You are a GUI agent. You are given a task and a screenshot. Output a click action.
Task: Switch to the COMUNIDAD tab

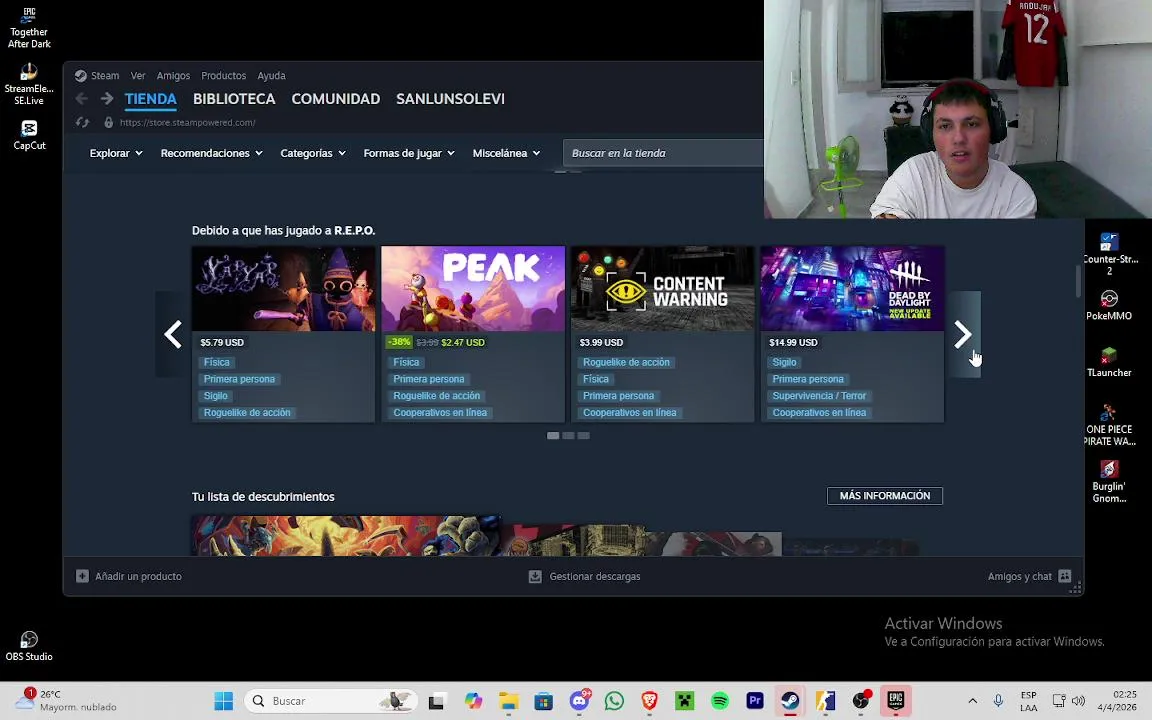[x=336, y=98]
